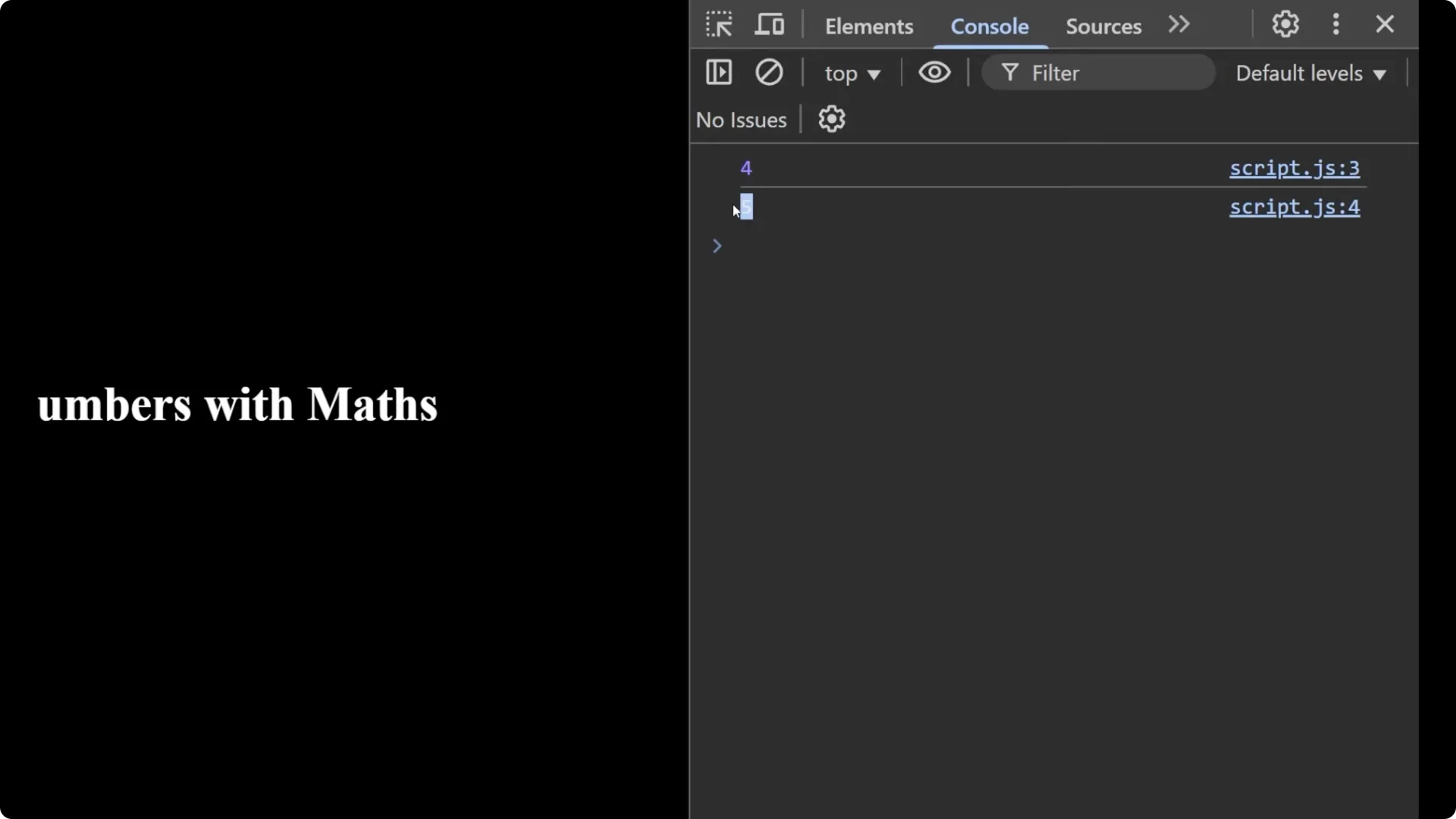Expand hidden panels with the double chevron
Image resolution: width=1456 pixels, height=819 pixels.
coord(1178,24)
